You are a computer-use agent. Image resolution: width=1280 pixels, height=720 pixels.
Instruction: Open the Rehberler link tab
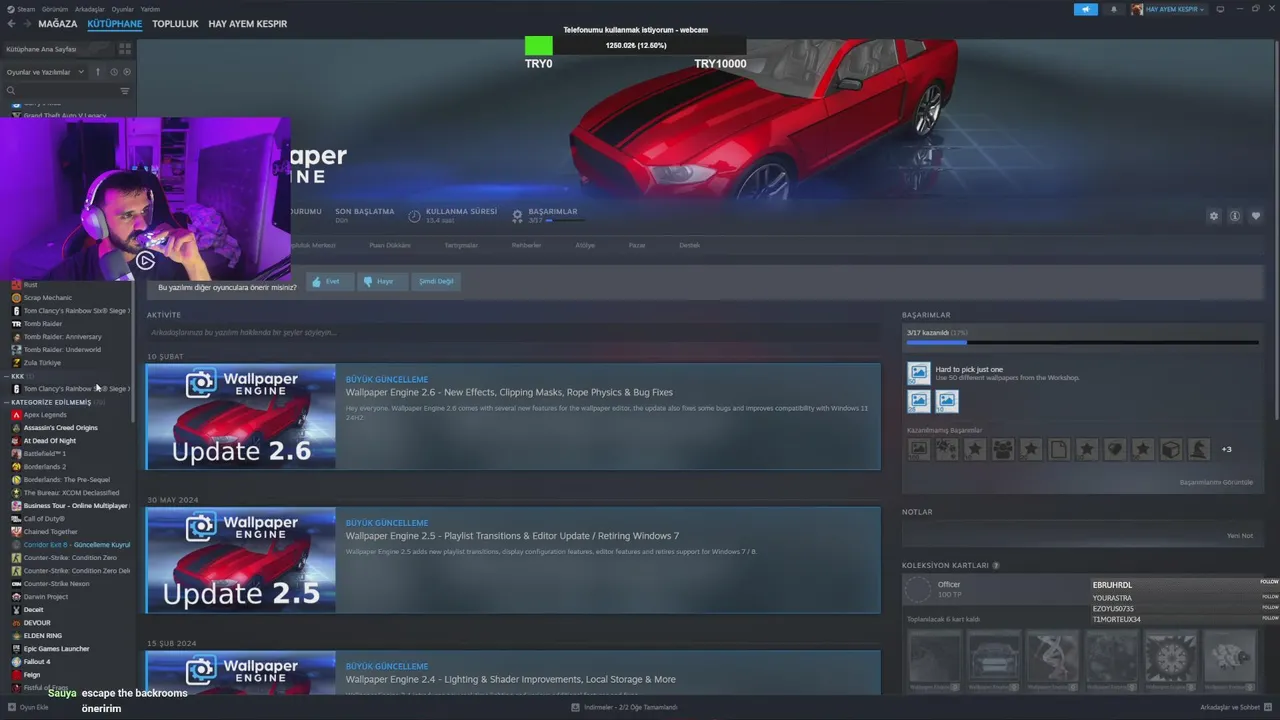526,245
